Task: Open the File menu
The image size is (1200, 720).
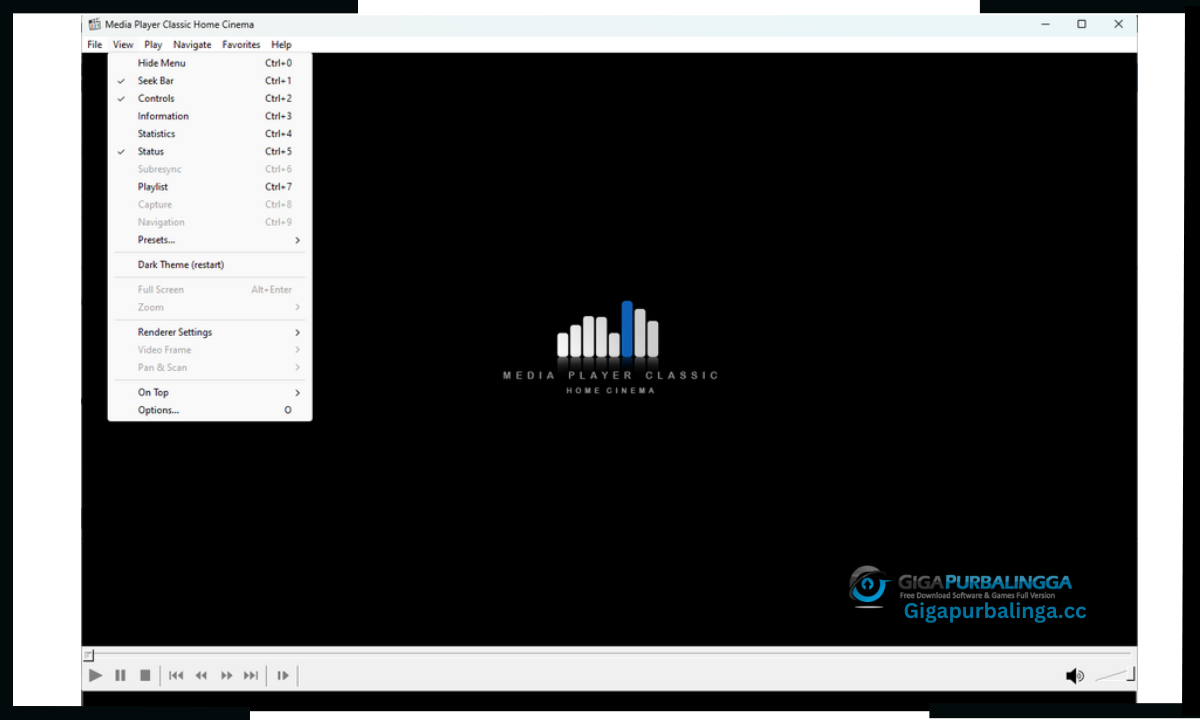Action: tap(95, 45)
